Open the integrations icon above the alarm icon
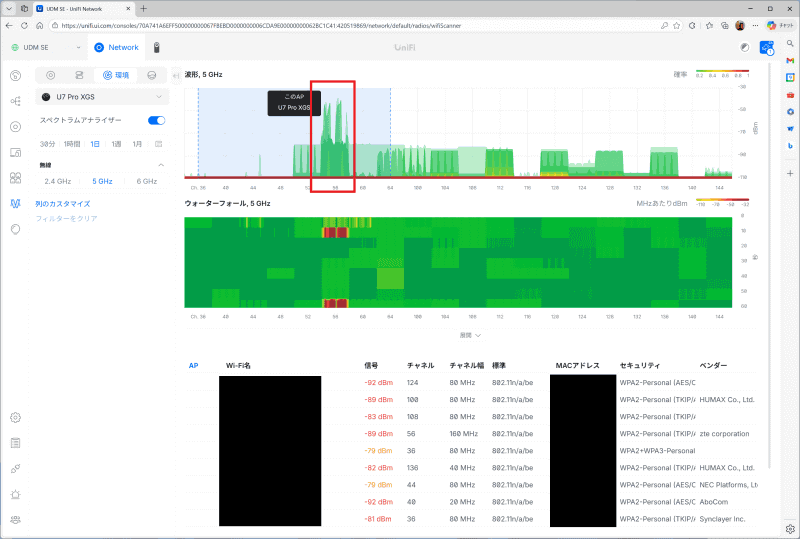Viewport: 800px width, 539px height. tap(16, 469)
